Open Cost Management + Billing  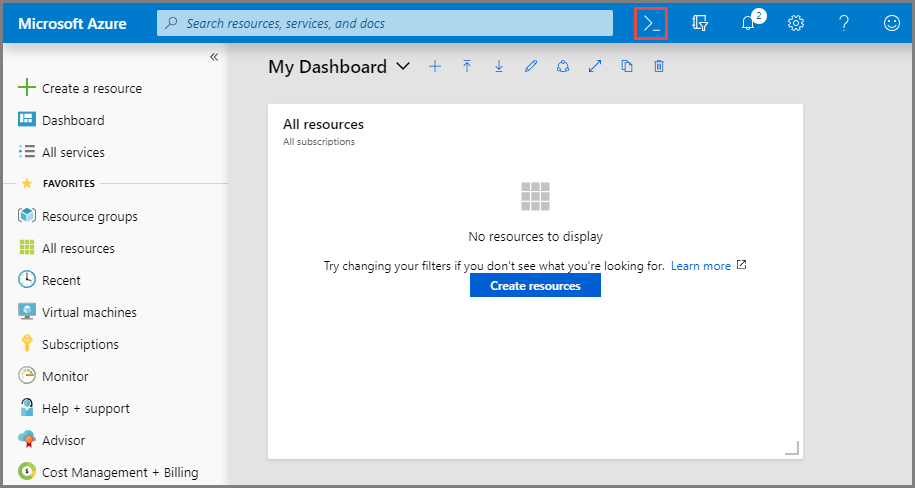pos(120,473)
